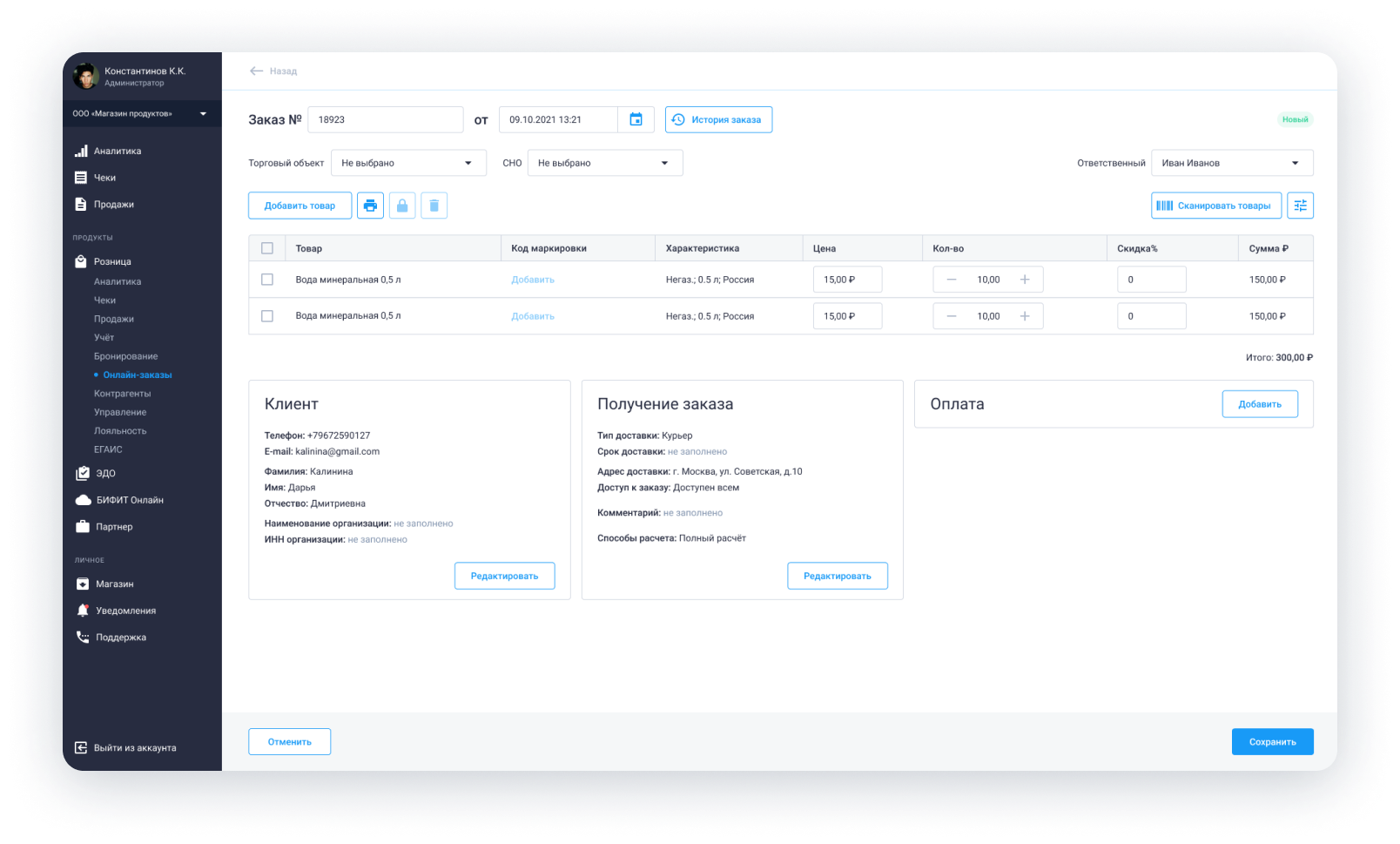Viewport: 1400px width, 844px height.
Task: Decrease quantity minus in second product row
Action: tap(952, 316)
